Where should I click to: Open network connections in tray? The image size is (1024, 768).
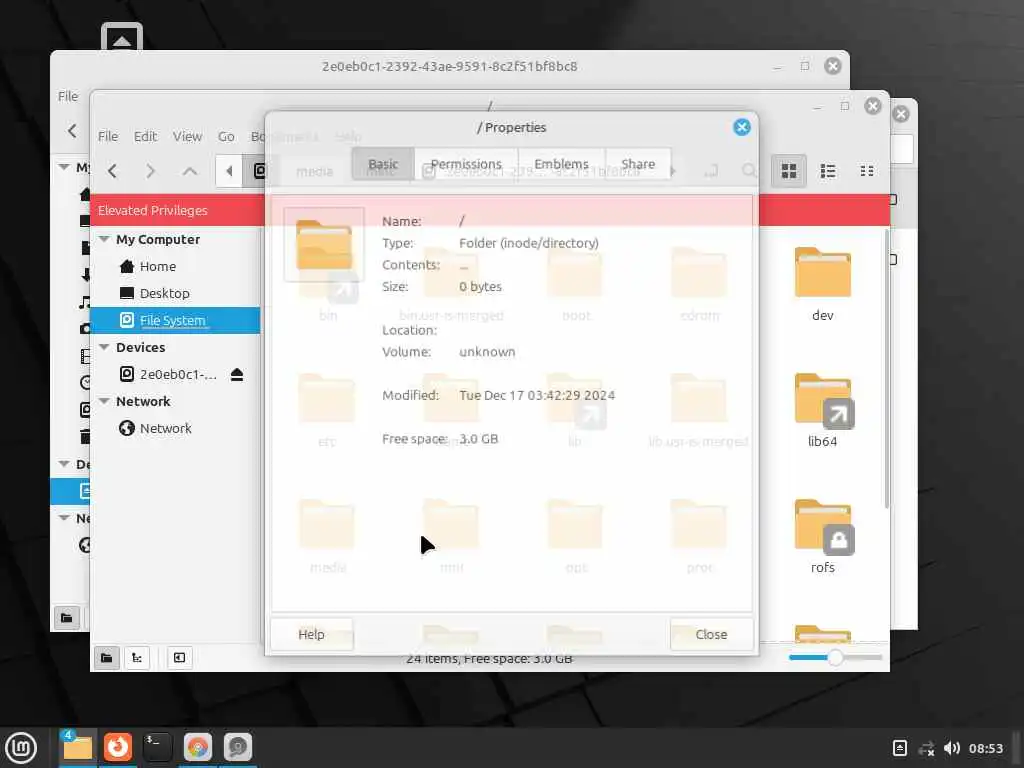926,748
